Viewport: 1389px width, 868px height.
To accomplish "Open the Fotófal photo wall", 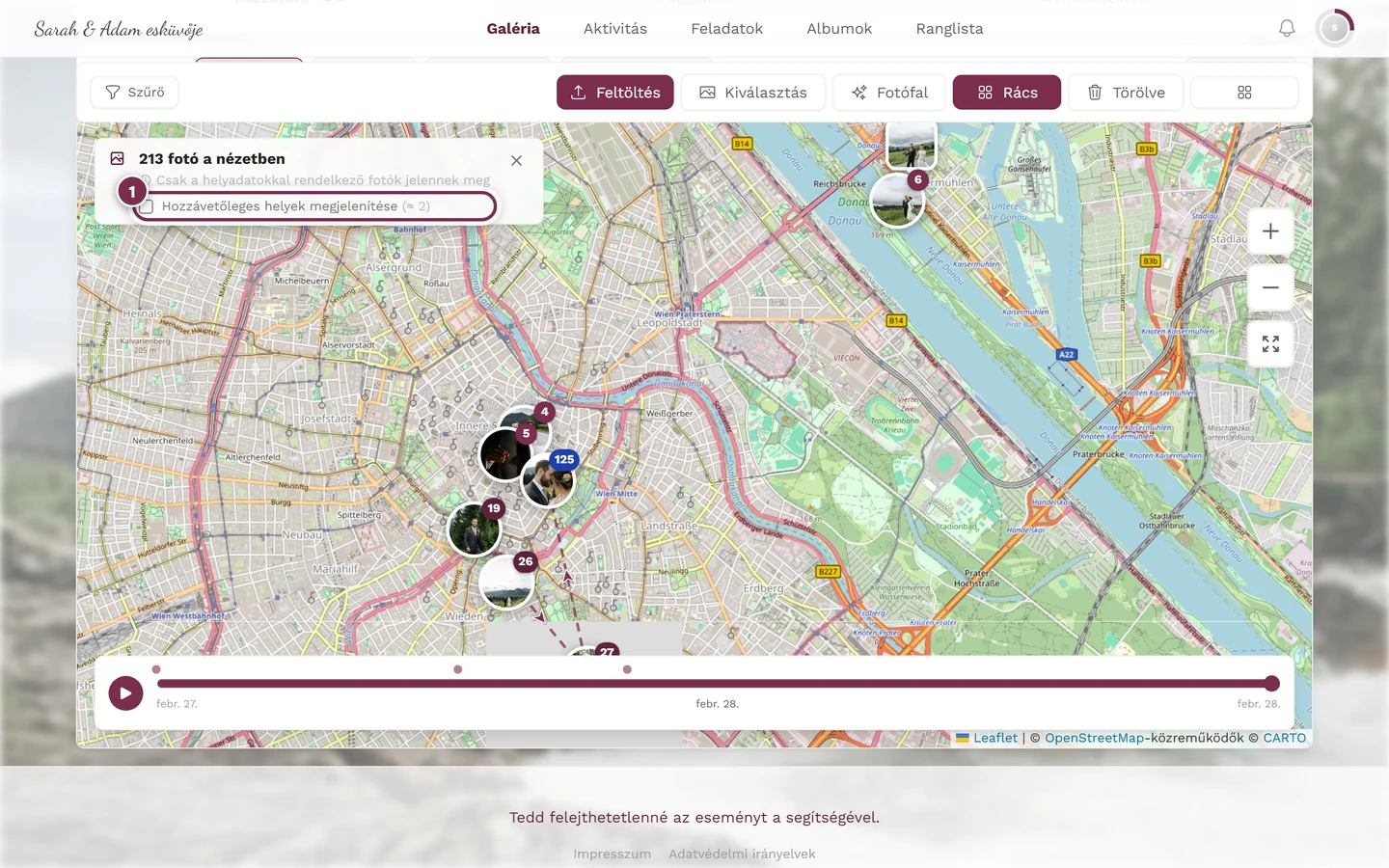I will click(x=889, y=93).
